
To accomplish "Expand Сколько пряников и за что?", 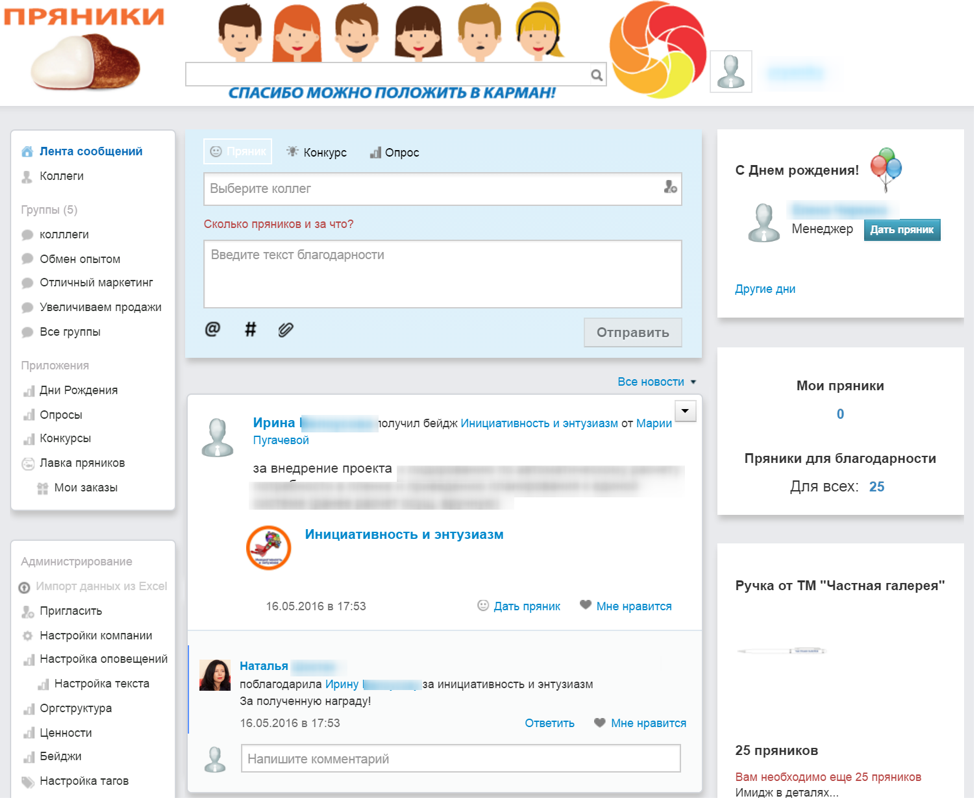I will coord(278,224).
